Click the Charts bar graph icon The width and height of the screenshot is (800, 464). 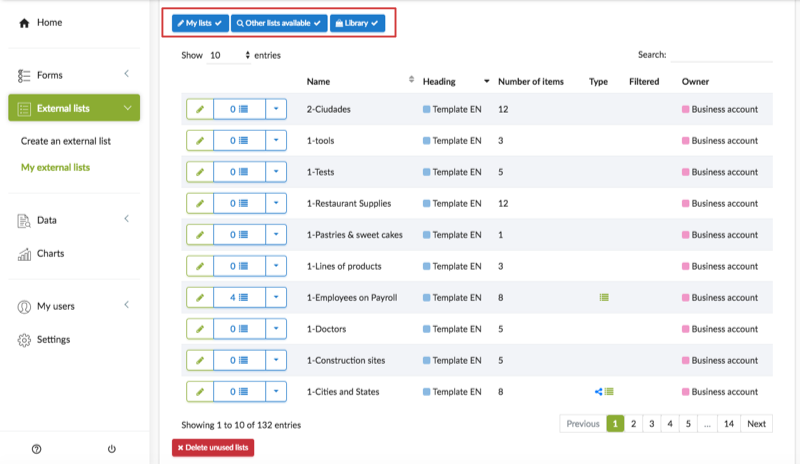pyautogui.click(x=24, y=254)
